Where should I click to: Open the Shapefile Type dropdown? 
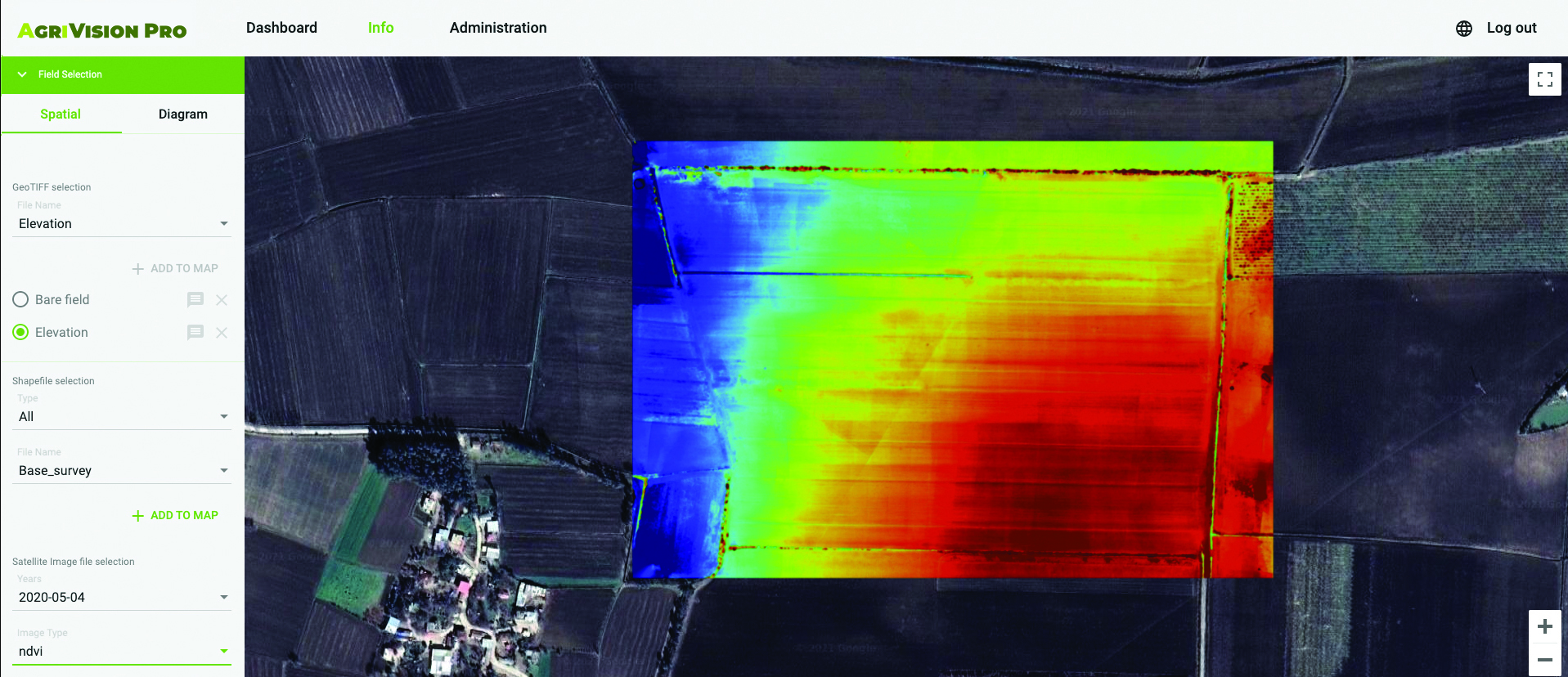coord(122,417)
